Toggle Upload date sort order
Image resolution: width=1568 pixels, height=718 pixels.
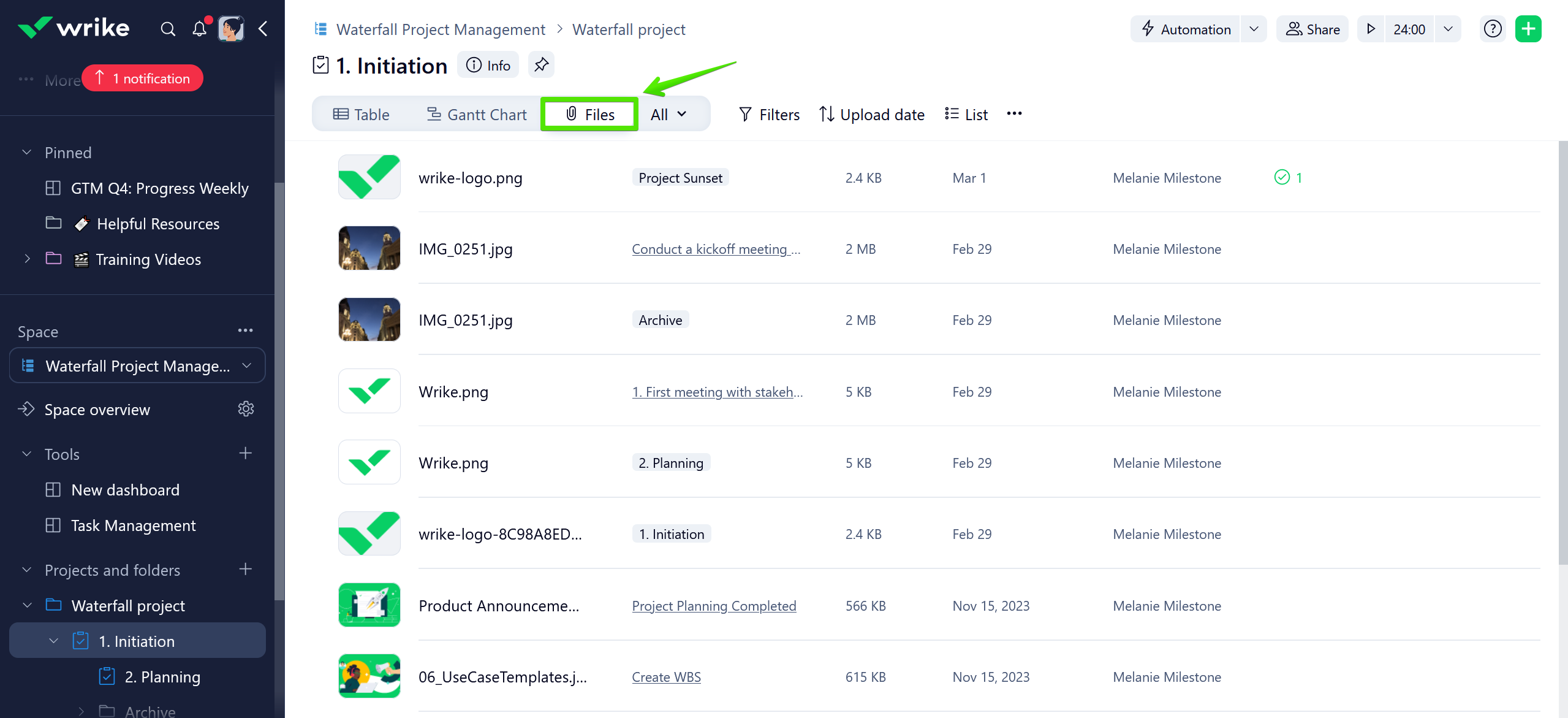[872, 115]
